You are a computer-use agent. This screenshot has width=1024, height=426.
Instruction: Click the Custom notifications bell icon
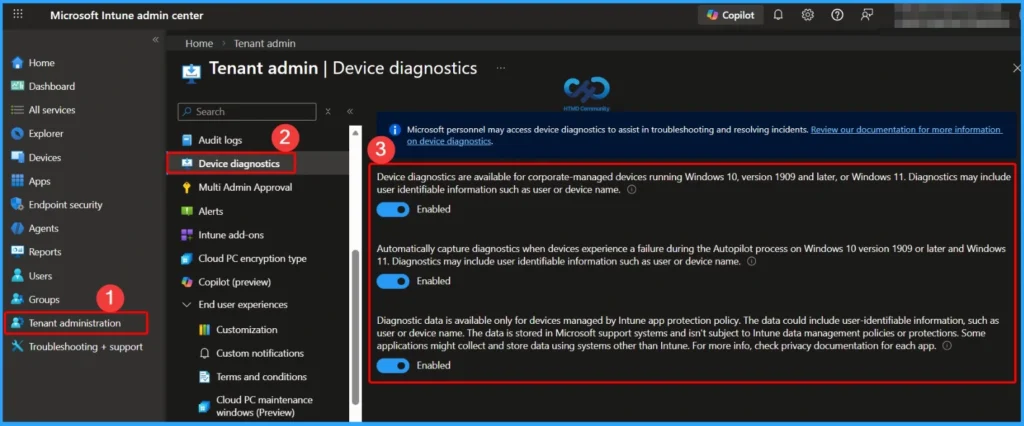click(x=204, y=353)
